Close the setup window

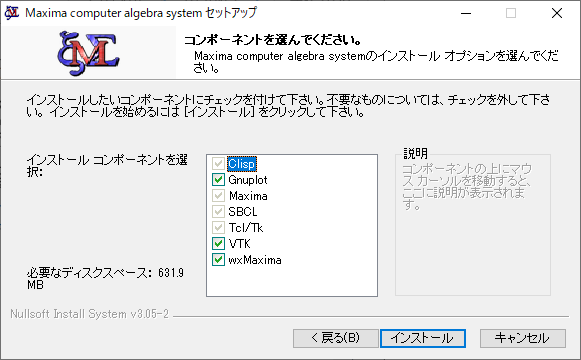coord(557,13)
